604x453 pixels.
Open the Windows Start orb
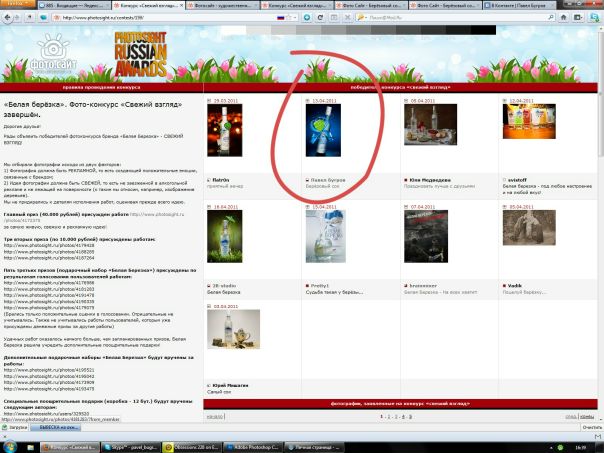coord(10,447)
